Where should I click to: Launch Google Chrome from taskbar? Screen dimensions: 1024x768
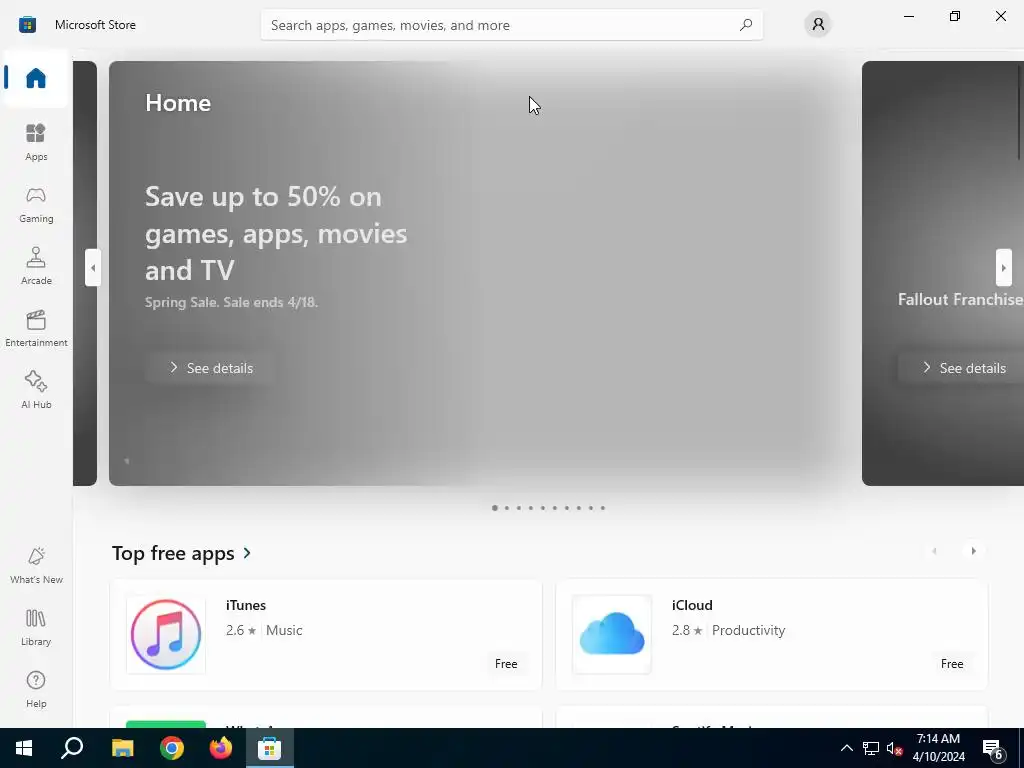coord(172,748)
